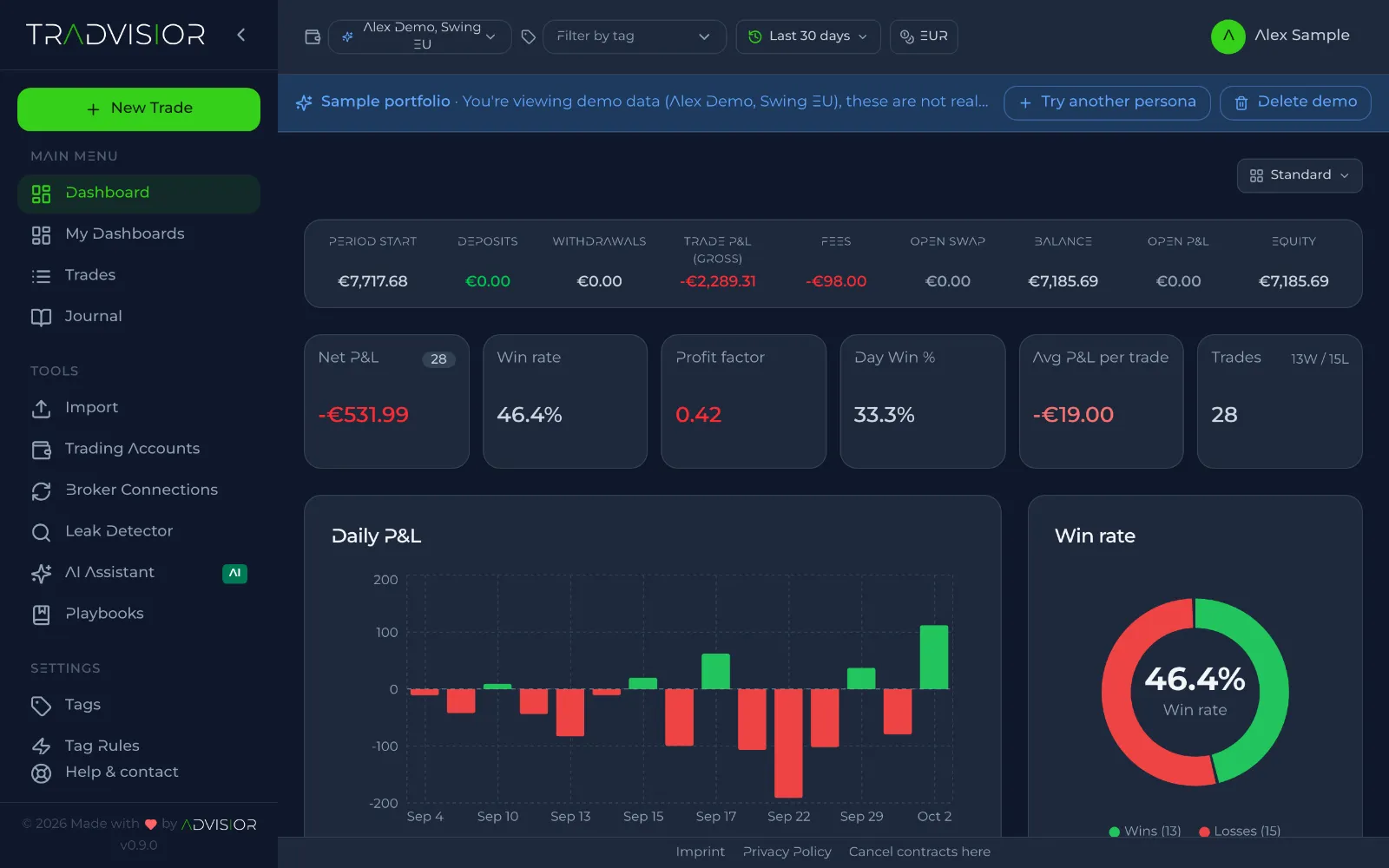Click the wallet icon in the top bar
This screenshot has height=868, width=1389.
point(313,36)
